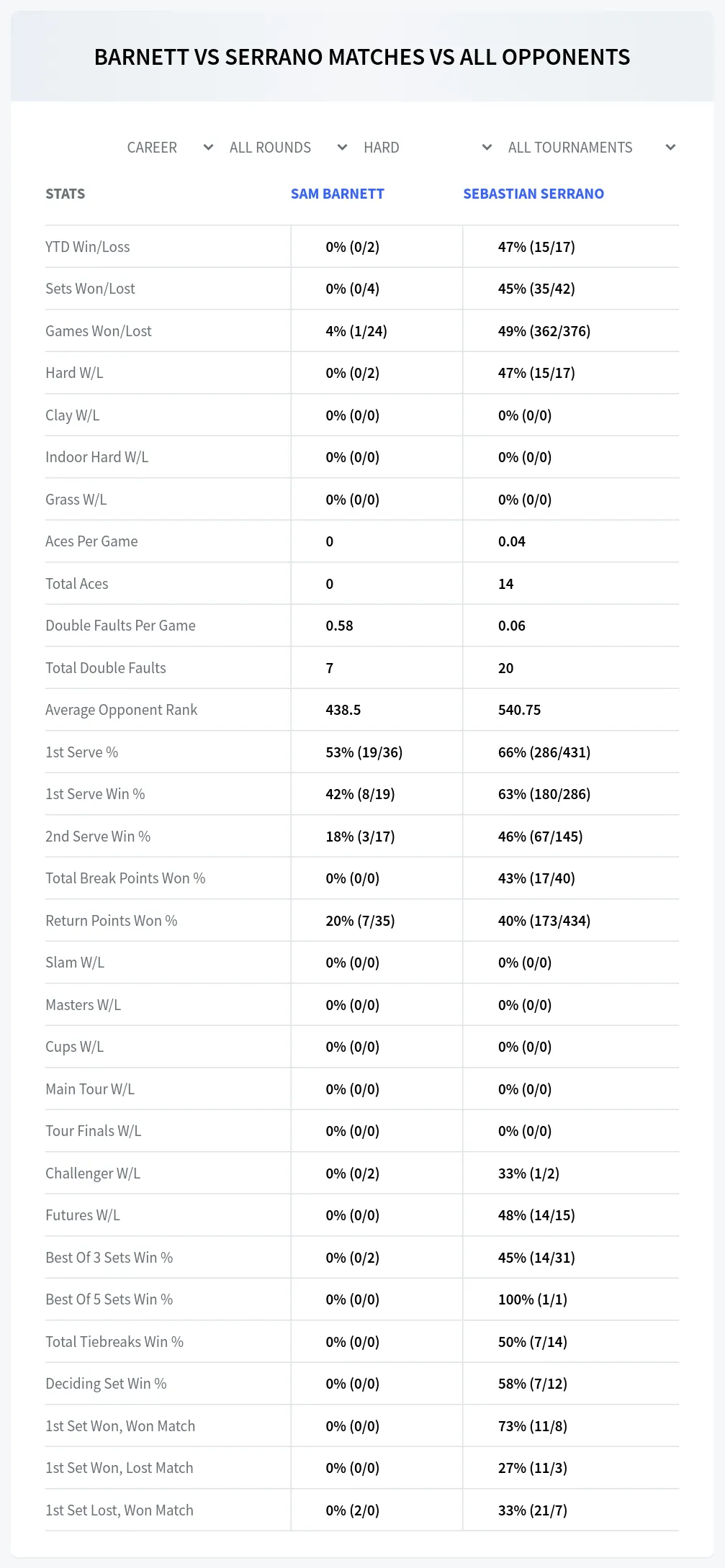Open the ALL TOURNAMENTS dropdown
The height and width of the screenshot is (1568, 725).
pos(590,148)
